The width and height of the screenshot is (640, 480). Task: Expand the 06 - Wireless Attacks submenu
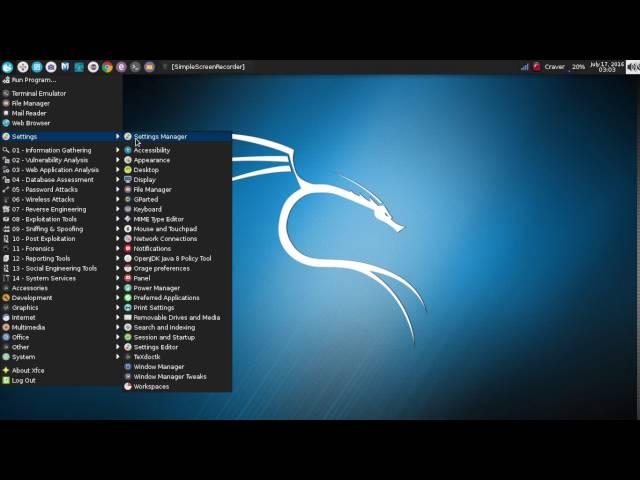tap(61, 199)
